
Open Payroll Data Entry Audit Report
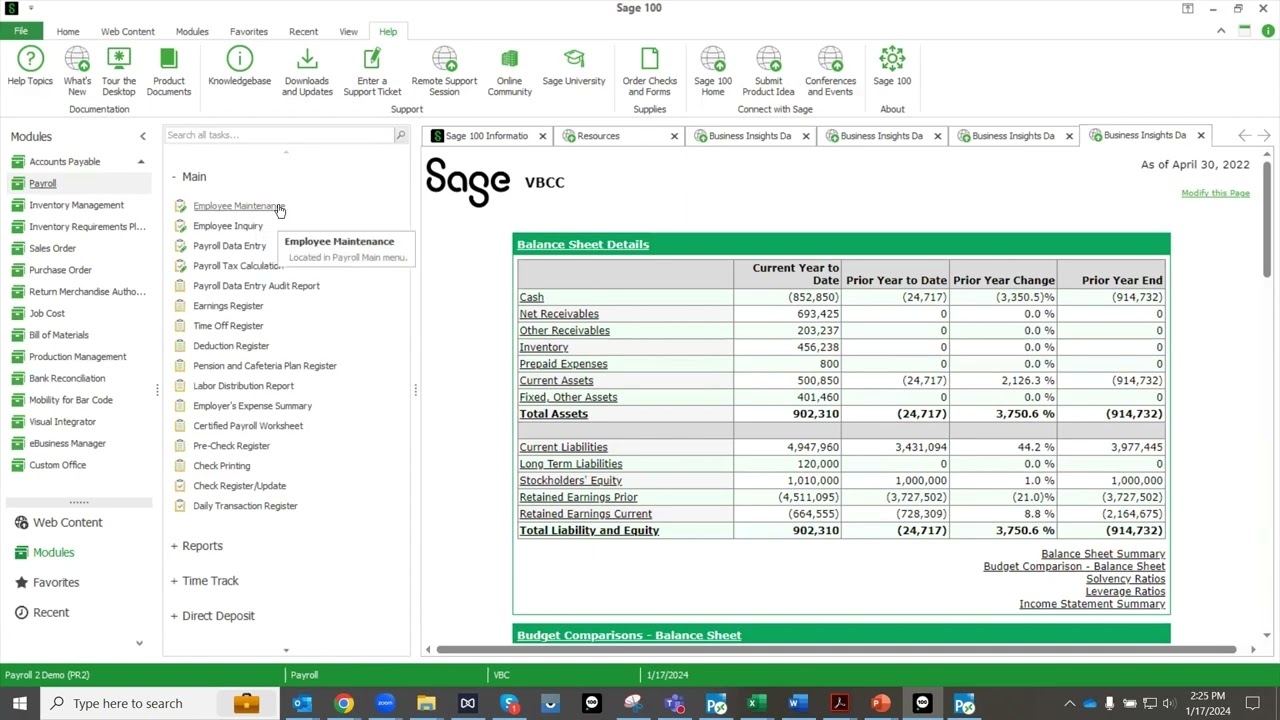point(256,286)
